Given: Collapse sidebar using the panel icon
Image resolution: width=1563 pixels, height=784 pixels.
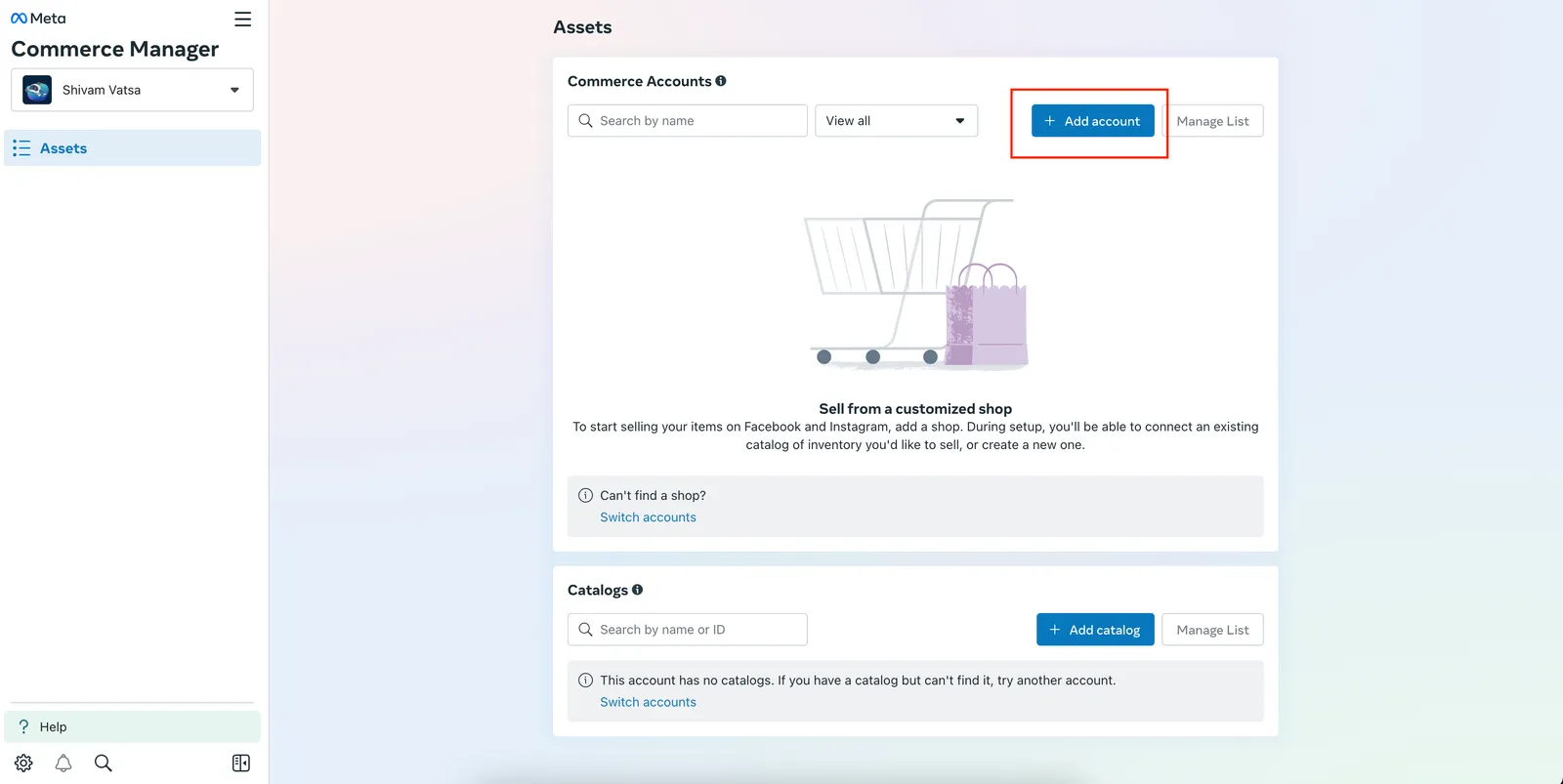Looking at the screenshot, I should point(241,763).
